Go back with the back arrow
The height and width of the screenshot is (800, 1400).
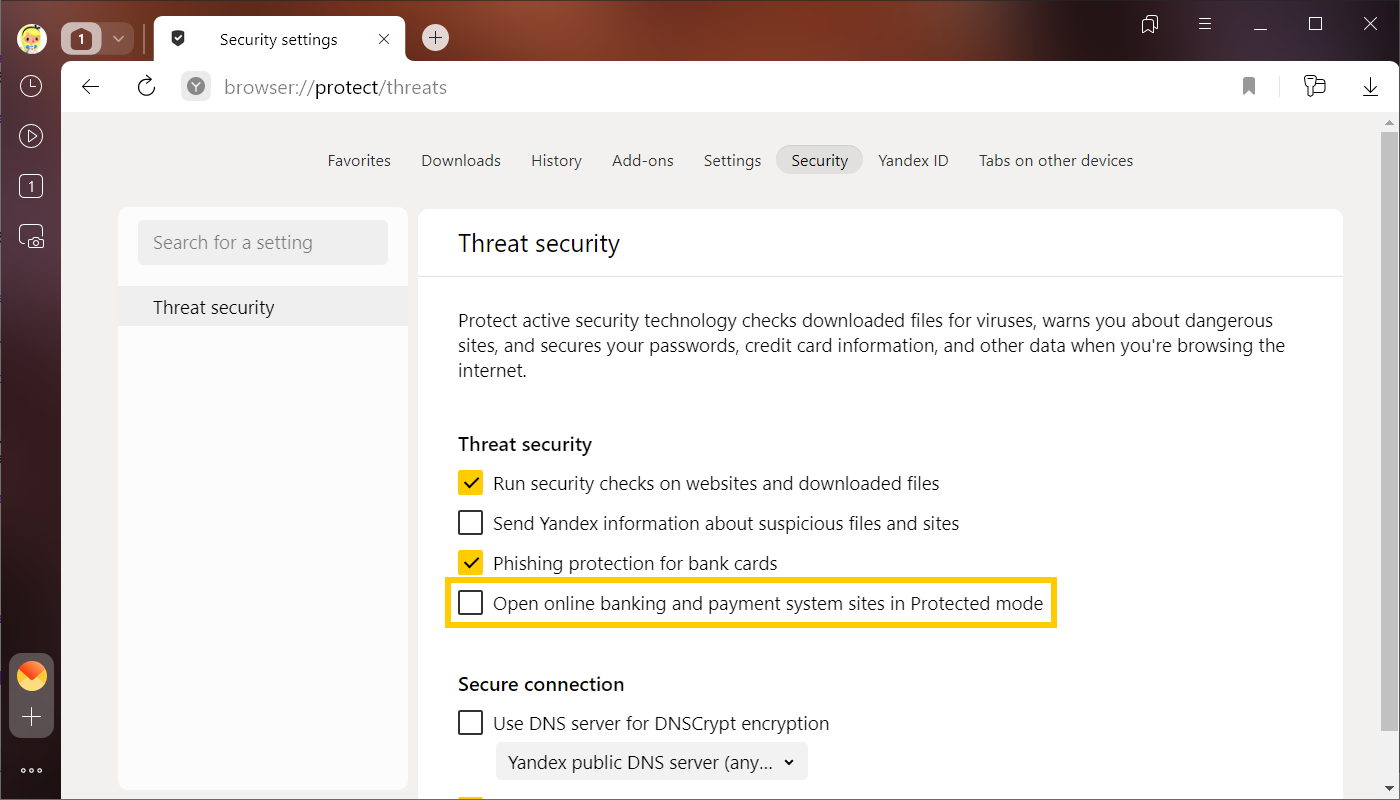coord(91,87)
